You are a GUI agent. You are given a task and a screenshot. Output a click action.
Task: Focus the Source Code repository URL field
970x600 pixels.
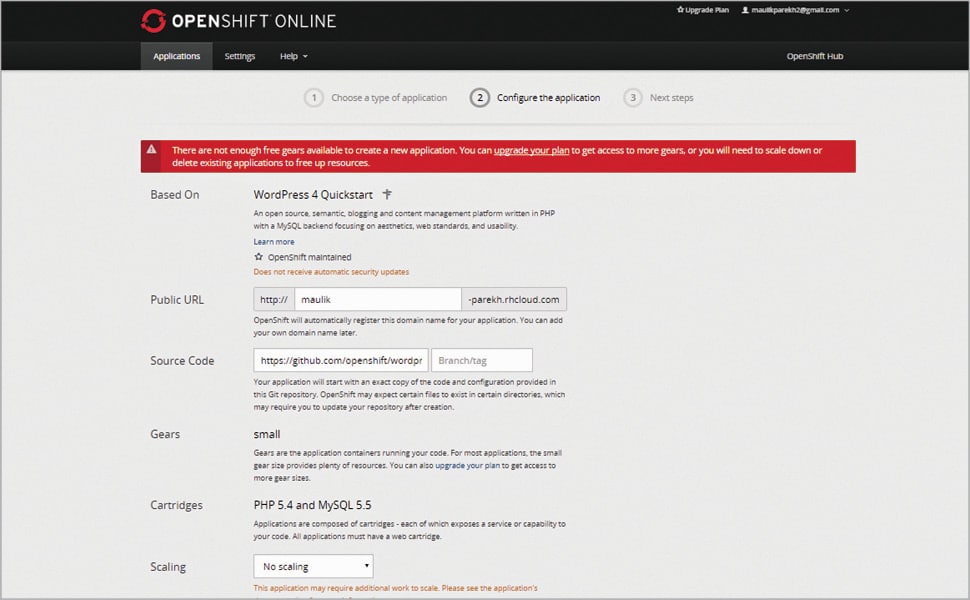click(x=341, y=360)
